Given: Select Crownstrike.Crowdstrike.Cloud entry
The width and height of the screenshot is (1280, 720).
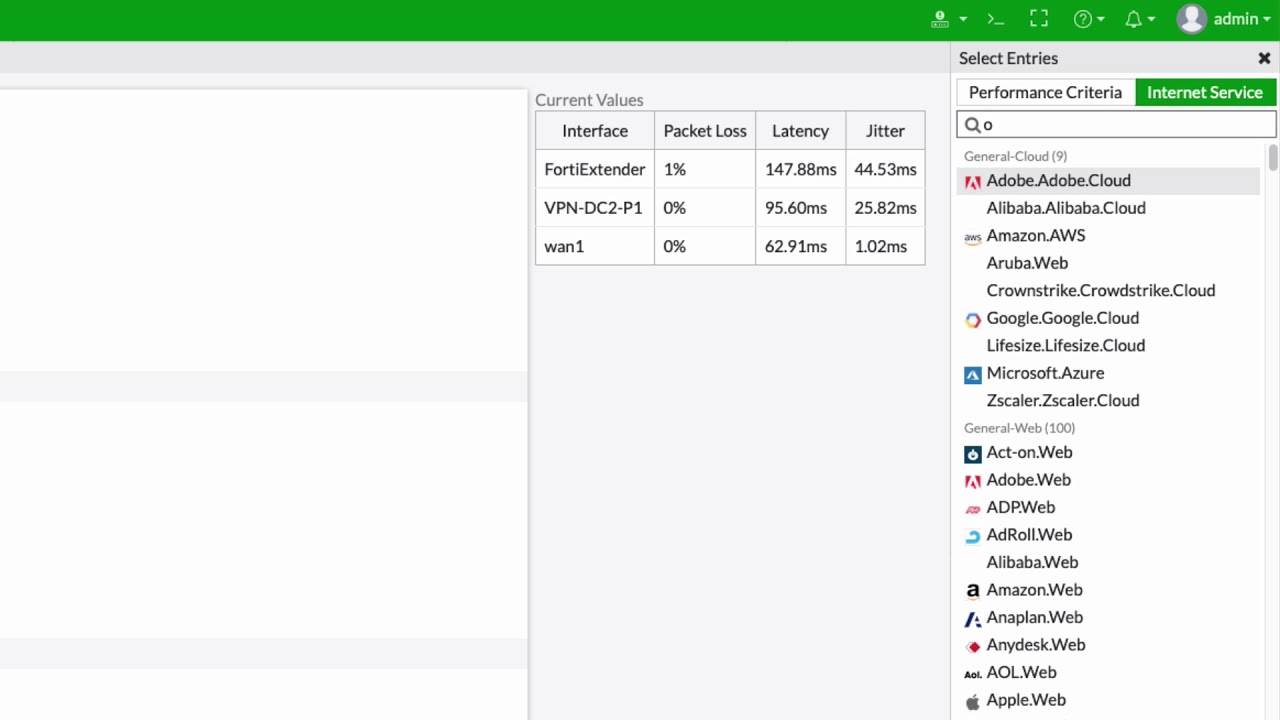Looking at the screenshot, I should 1101,290.
